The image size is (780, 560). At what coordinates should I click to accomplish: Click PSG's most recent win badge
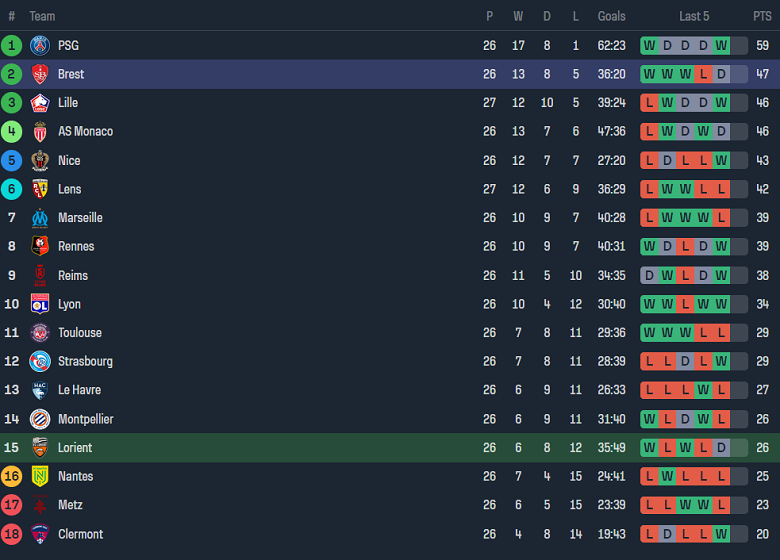click(721, 45)
